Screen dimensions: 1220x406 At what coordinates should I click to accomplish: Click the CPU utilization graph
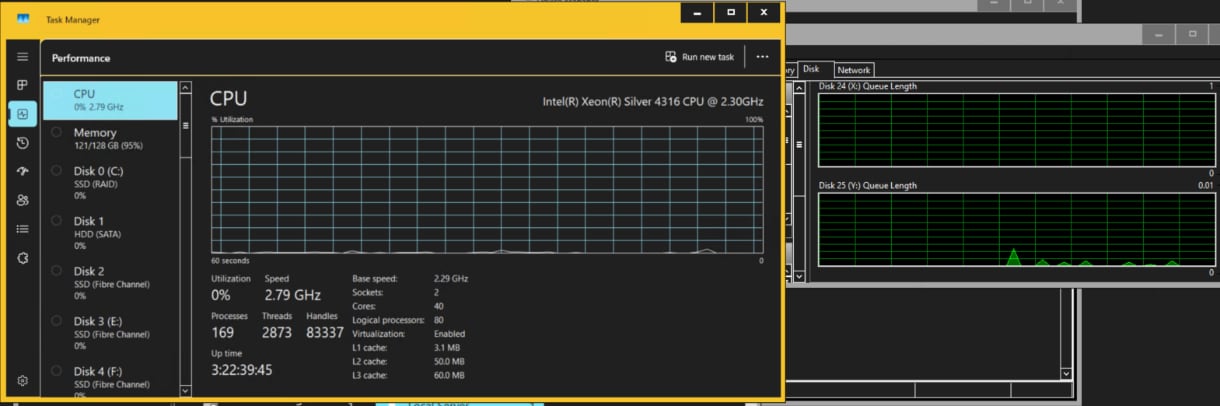[487, 190]
